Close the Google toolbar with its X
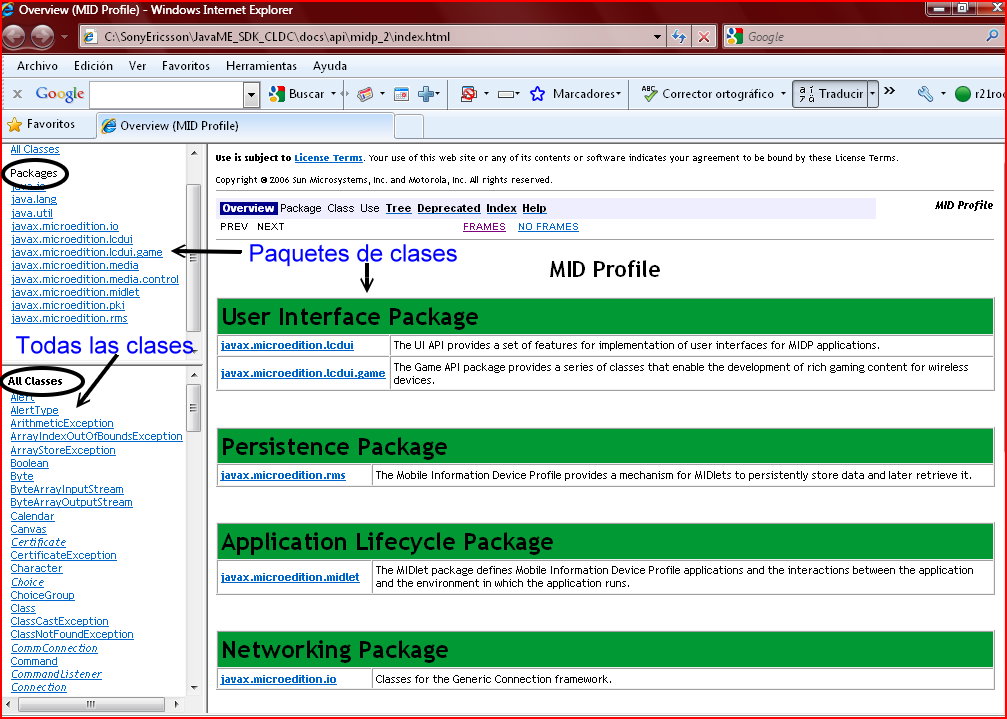Screen dimensions: 1007x719 [x=17, y=94]
